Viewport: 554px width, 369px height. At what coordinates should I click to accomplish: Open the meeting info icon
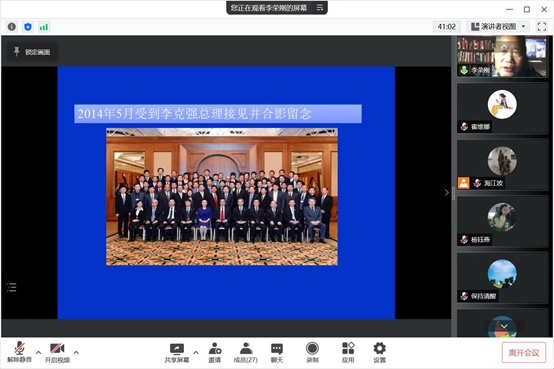click(x=12, y=27)
